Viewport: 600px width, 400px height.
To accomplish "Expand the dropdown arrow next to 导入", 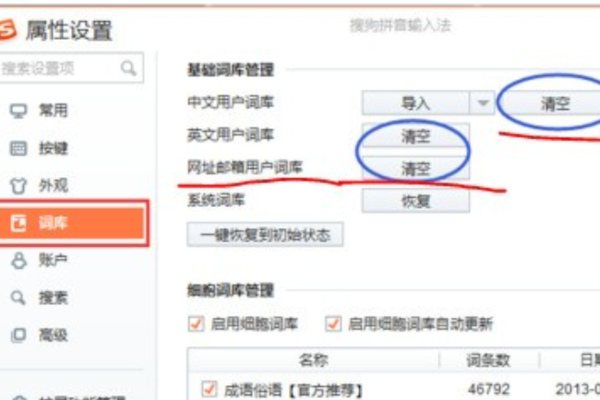I will [483, 103].
